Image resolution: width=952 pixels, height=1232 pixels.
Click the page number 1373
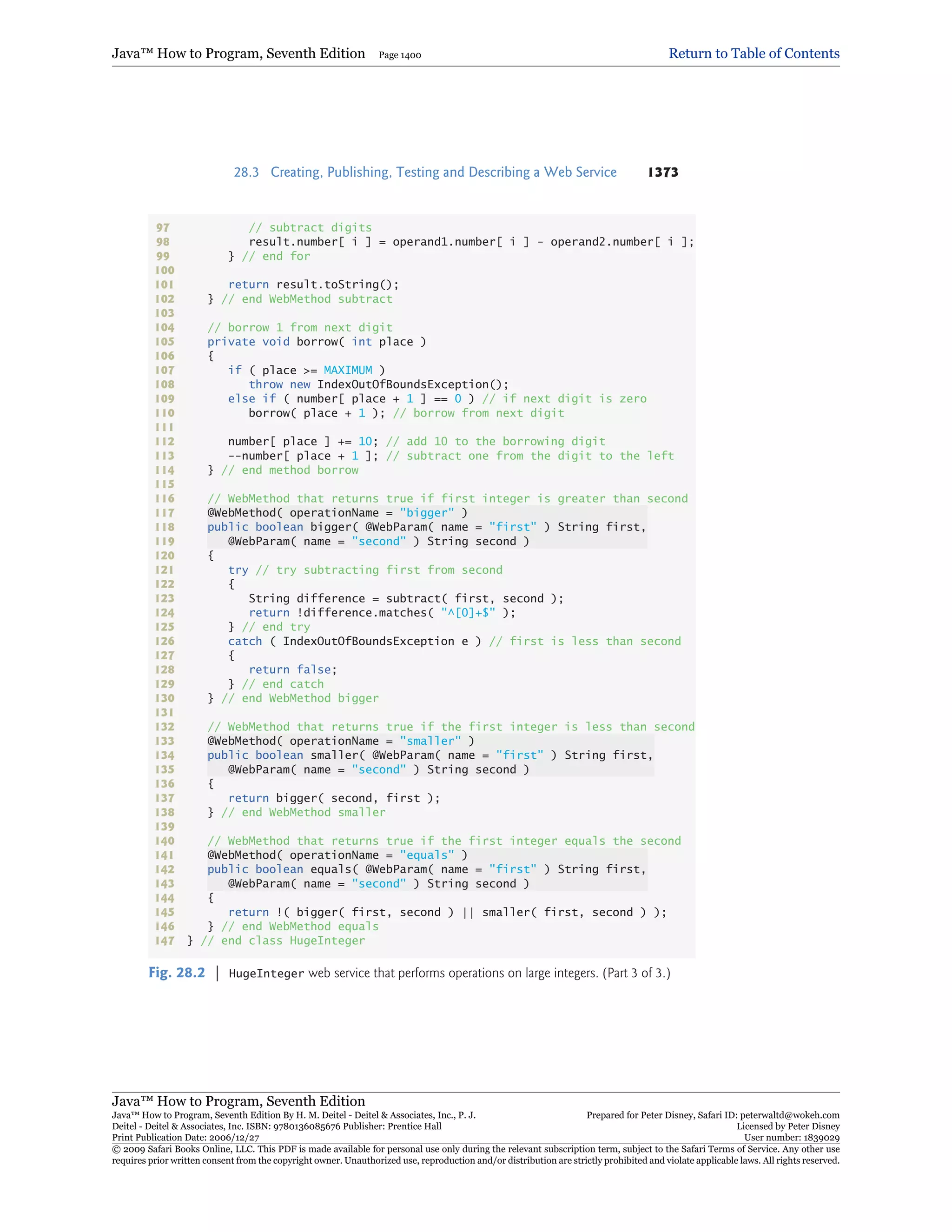click(663, 172)
